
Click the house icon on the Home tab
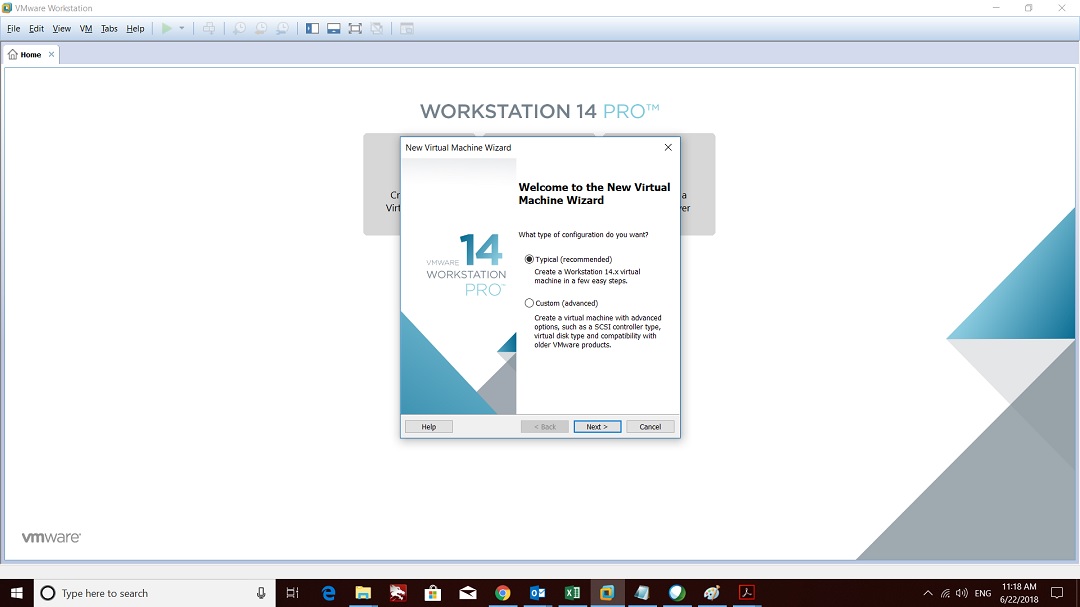pyautogui.click(x=12, y=54)
